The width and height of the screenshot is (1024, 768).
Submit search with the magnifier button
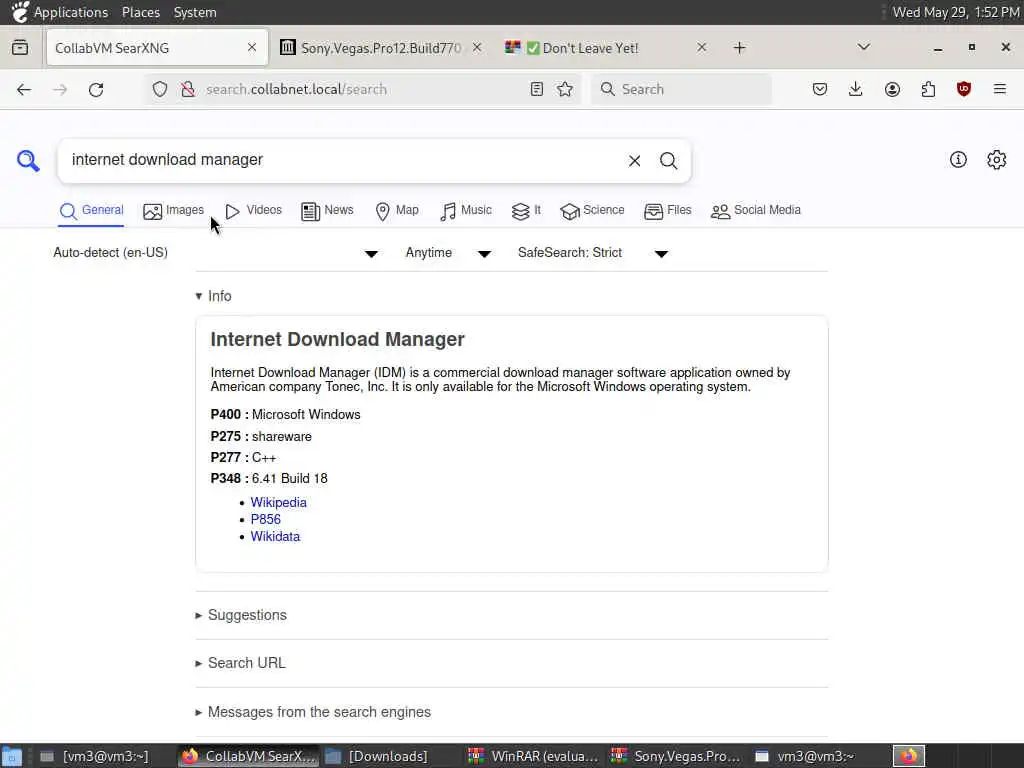(x=668, y=161)
